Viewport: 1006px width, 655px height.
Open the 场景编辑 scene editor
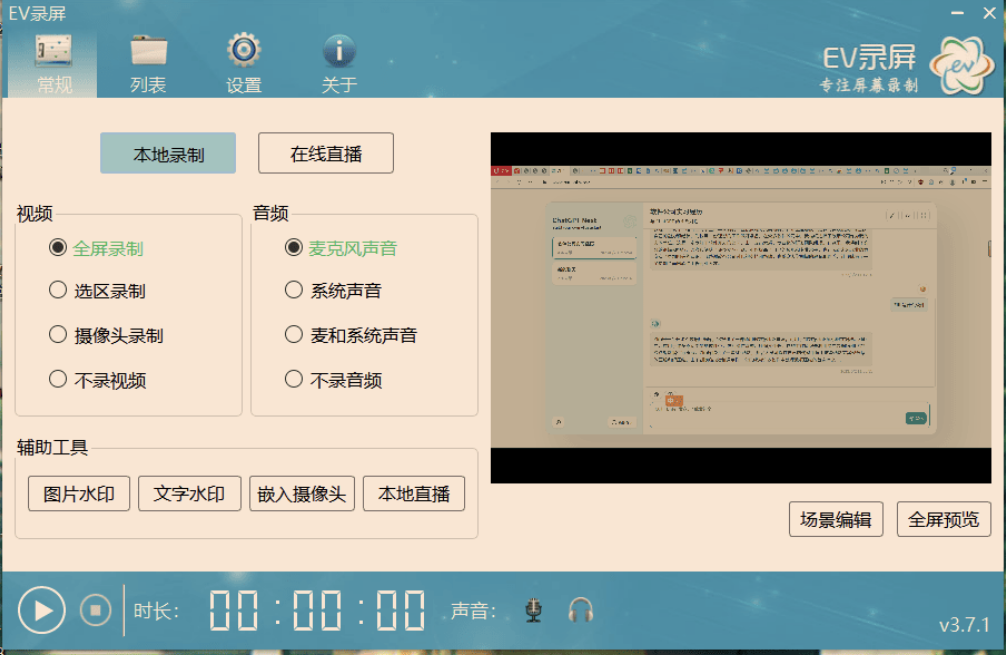(838, 520)
